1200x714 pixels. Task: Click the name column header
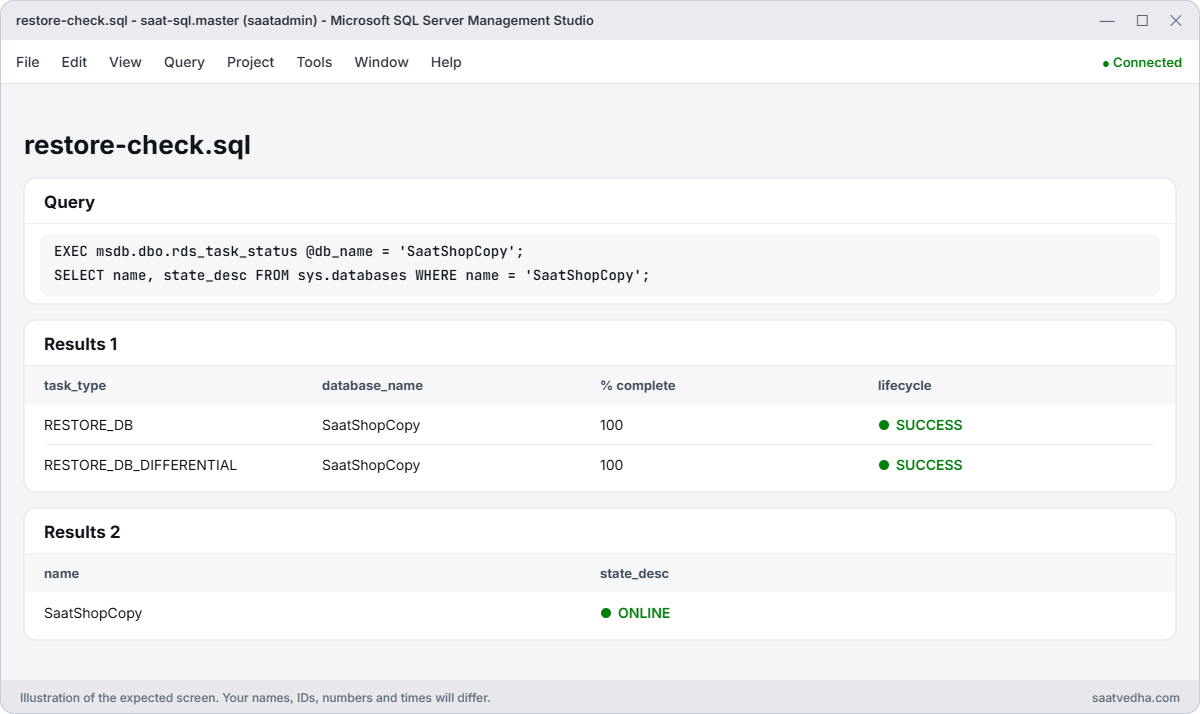61,573
